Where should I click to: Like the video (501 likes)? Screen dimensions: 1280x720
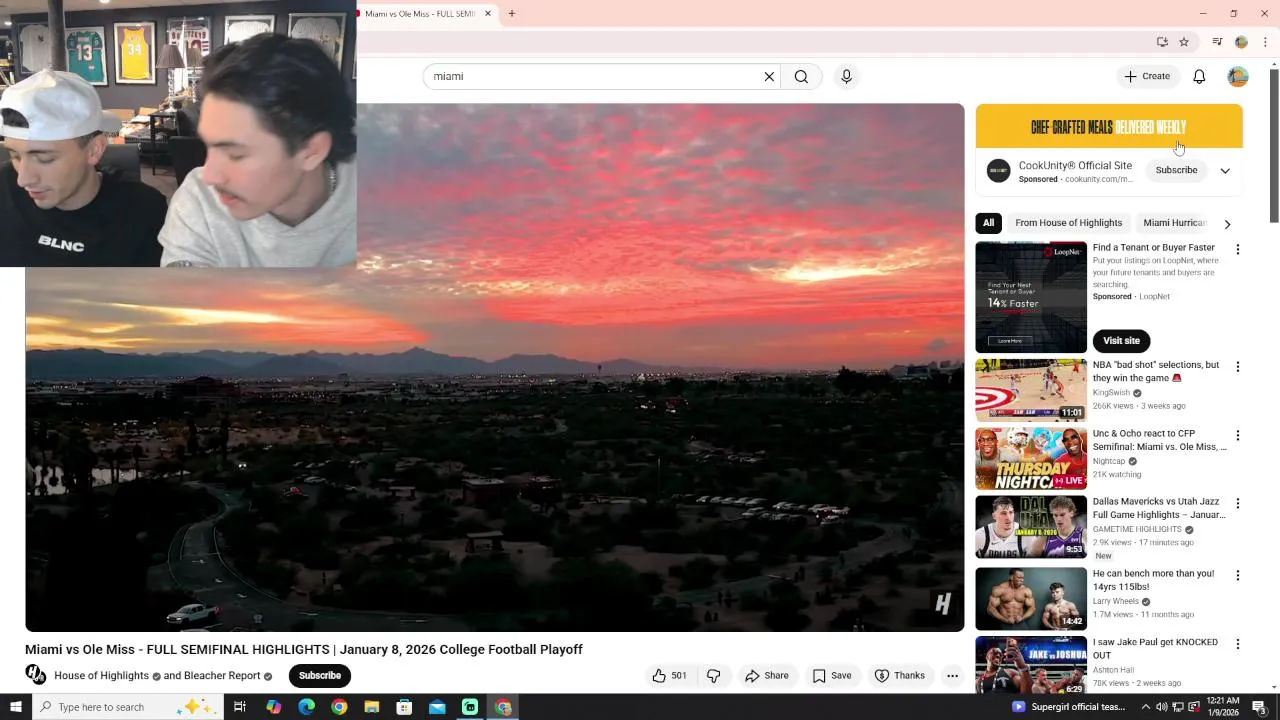[x=669, y=676]
